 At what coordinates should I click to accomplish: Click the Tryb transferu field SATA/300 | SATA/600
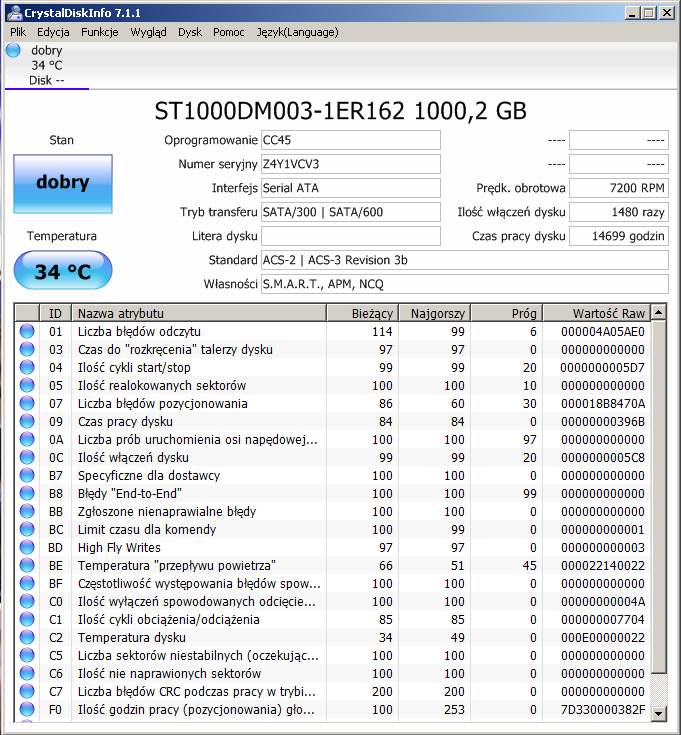(x=351, y=212)
